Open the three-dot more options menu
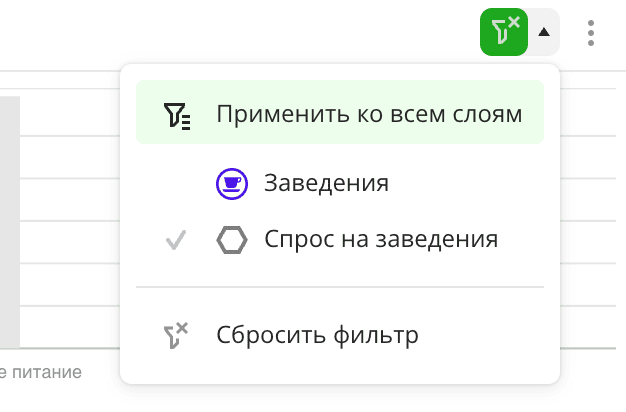 592,33
